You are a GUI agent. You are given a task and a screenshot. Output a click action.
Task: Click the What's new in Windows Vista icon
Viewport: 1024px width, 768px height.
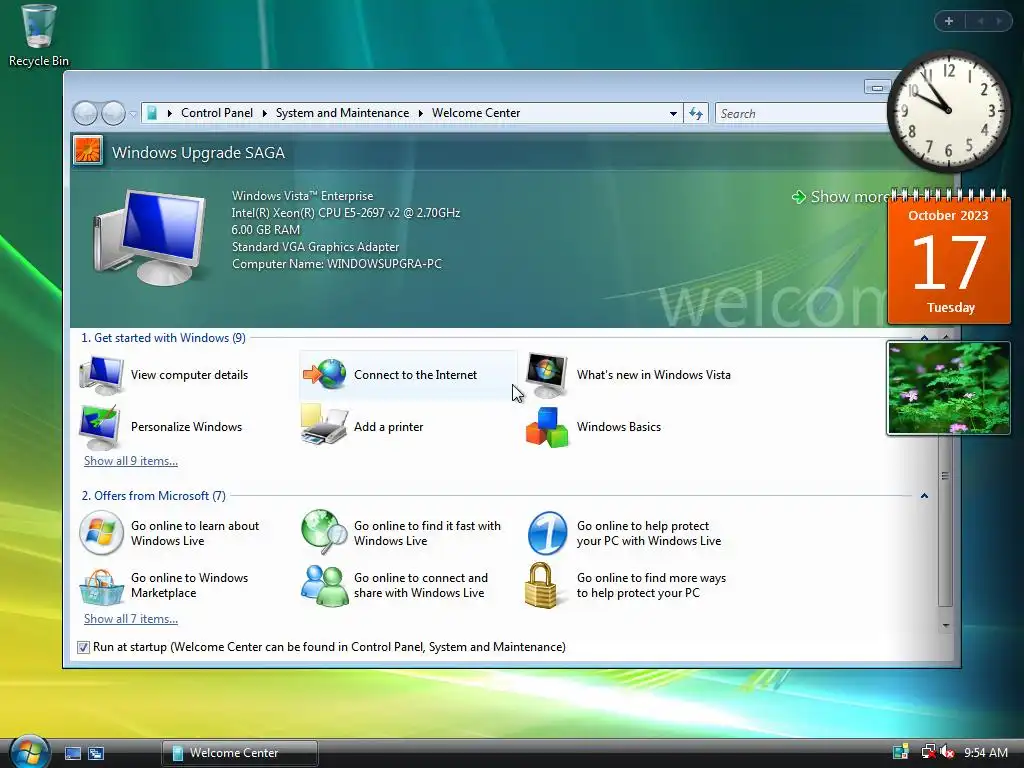pos(547,375)
